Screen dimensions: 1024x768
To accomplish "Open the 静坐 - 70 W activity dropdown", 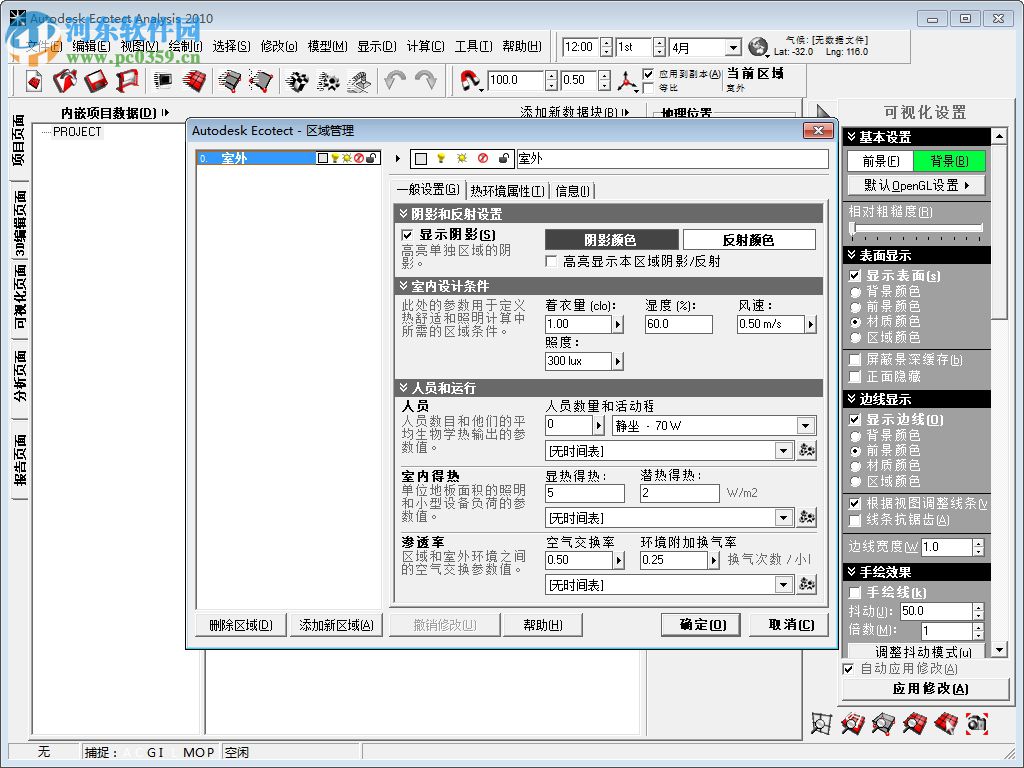I will point(806,426).
